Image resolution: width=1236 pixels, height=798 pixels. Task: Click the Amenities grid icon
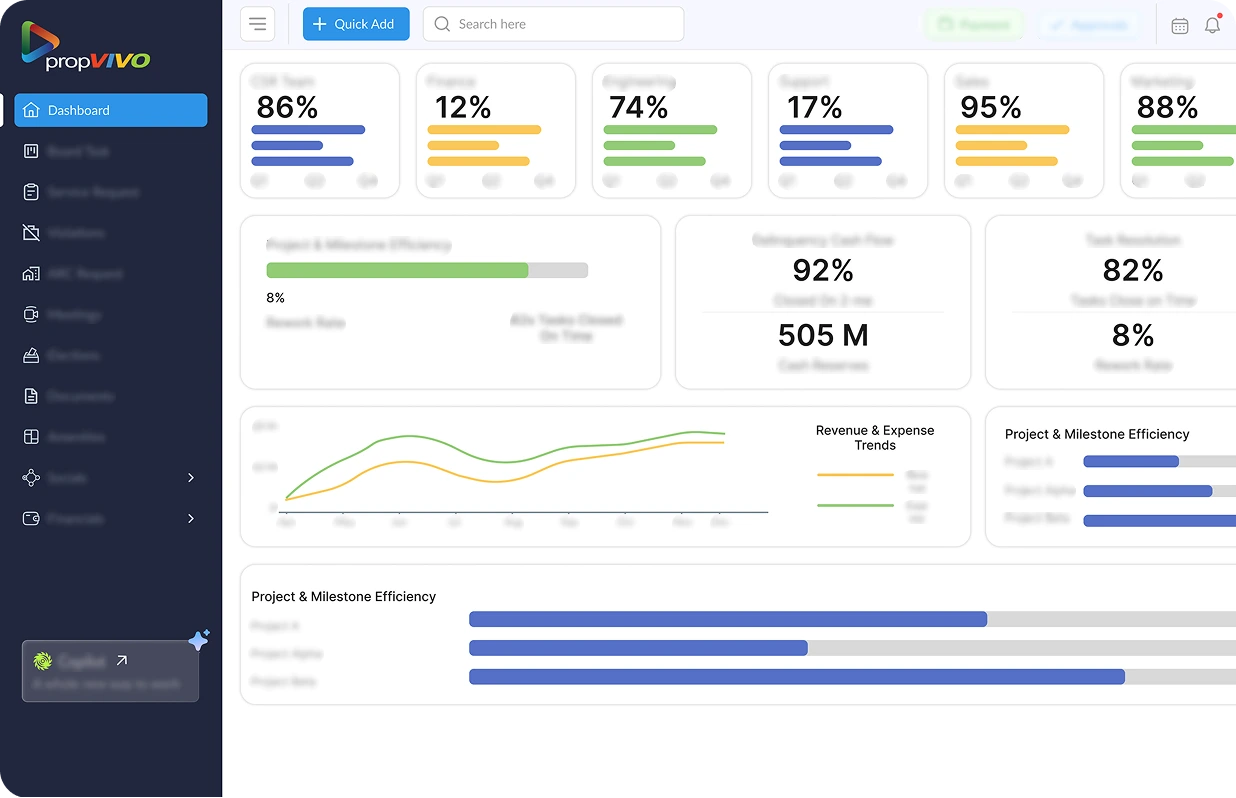tap(36, 437)
